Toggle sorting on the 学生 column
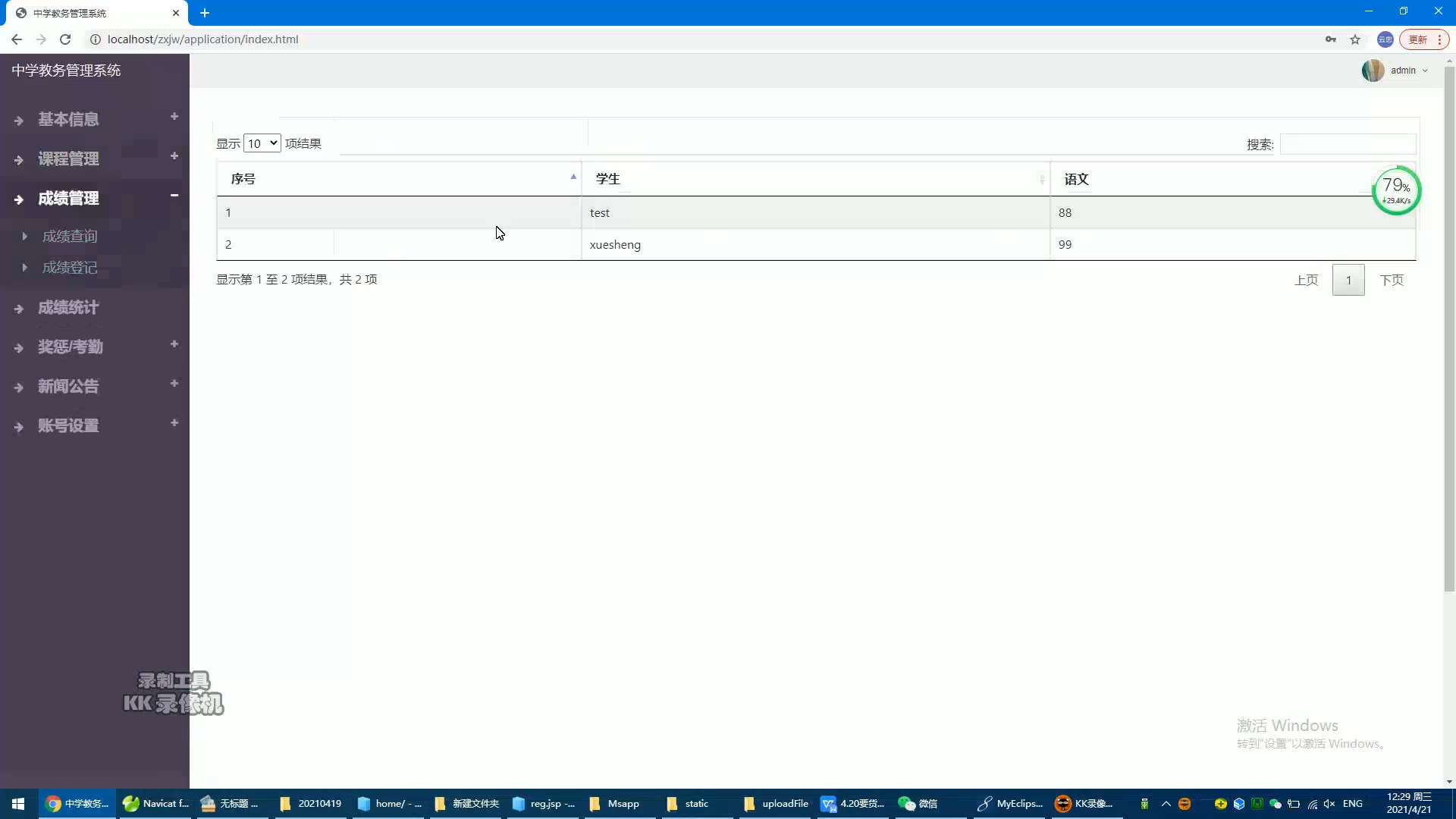 (x=608, y=178)
